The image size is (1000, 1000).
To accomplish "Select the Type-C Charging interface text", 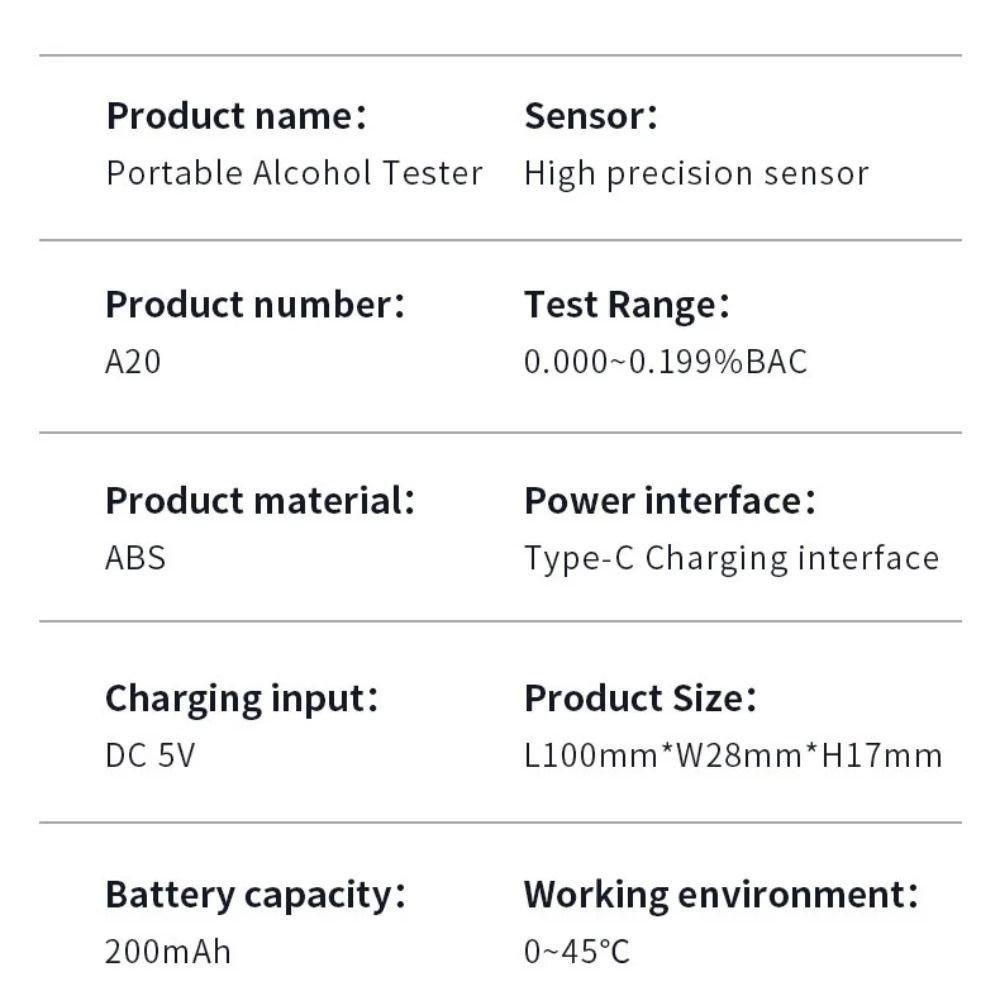I will [x=732, y=559].
